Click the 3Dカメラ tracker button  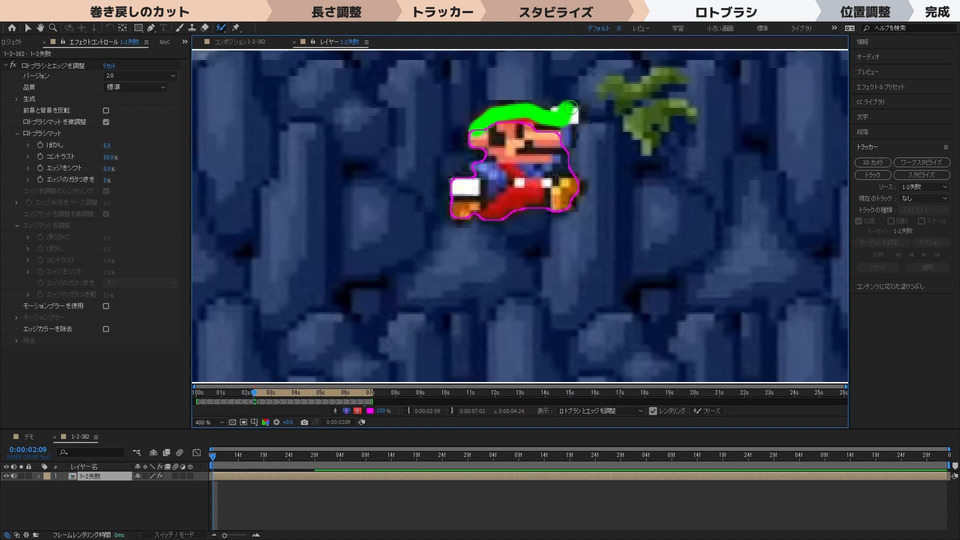[872, 162]
